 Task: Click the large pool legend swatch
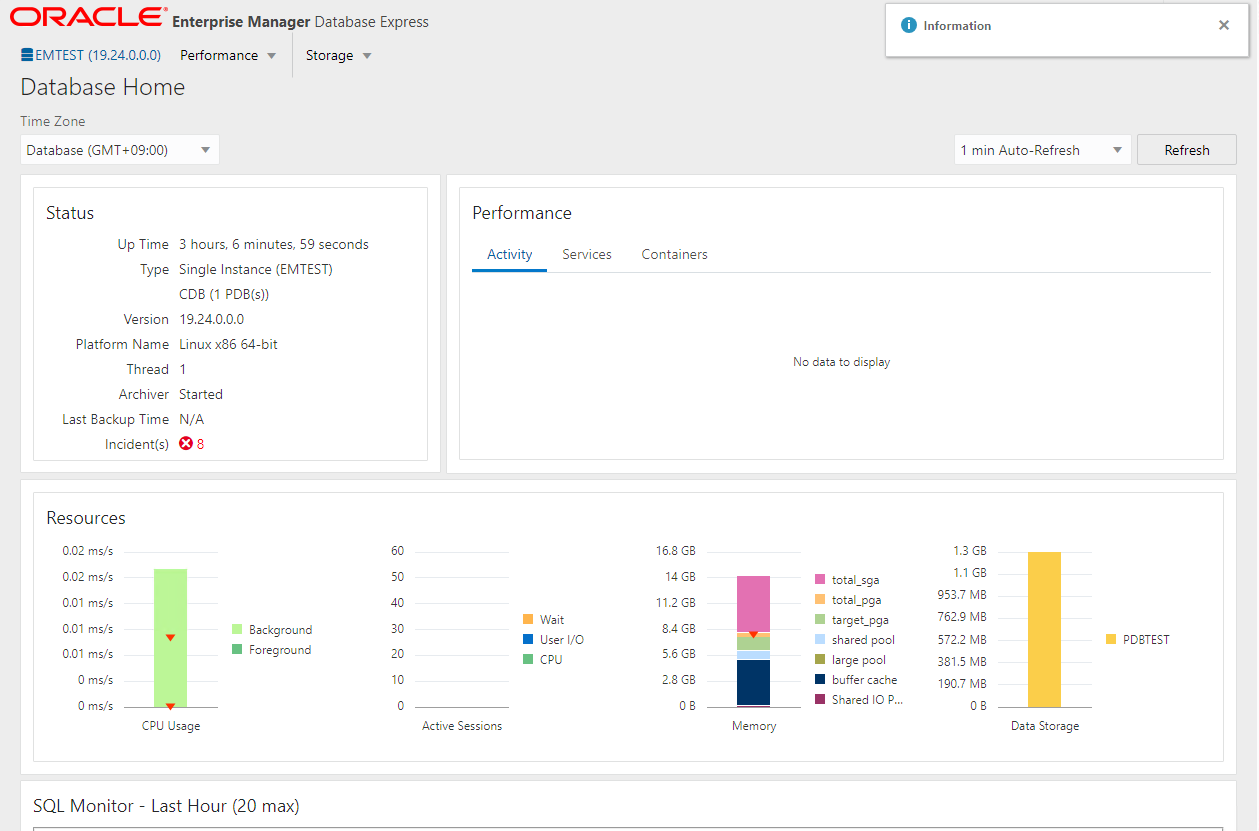tap(820, 660)
